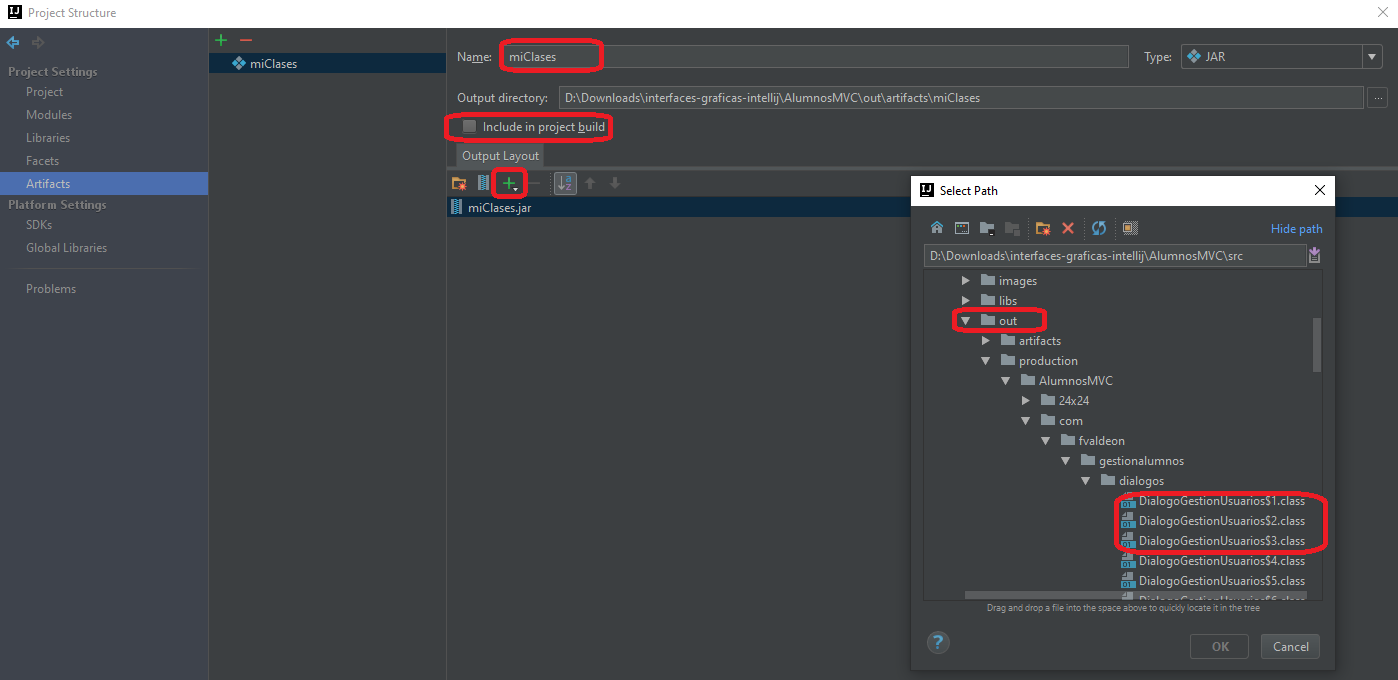Toggle sort elements by names and types
1398x680 pixels.
tap(565, 183)
